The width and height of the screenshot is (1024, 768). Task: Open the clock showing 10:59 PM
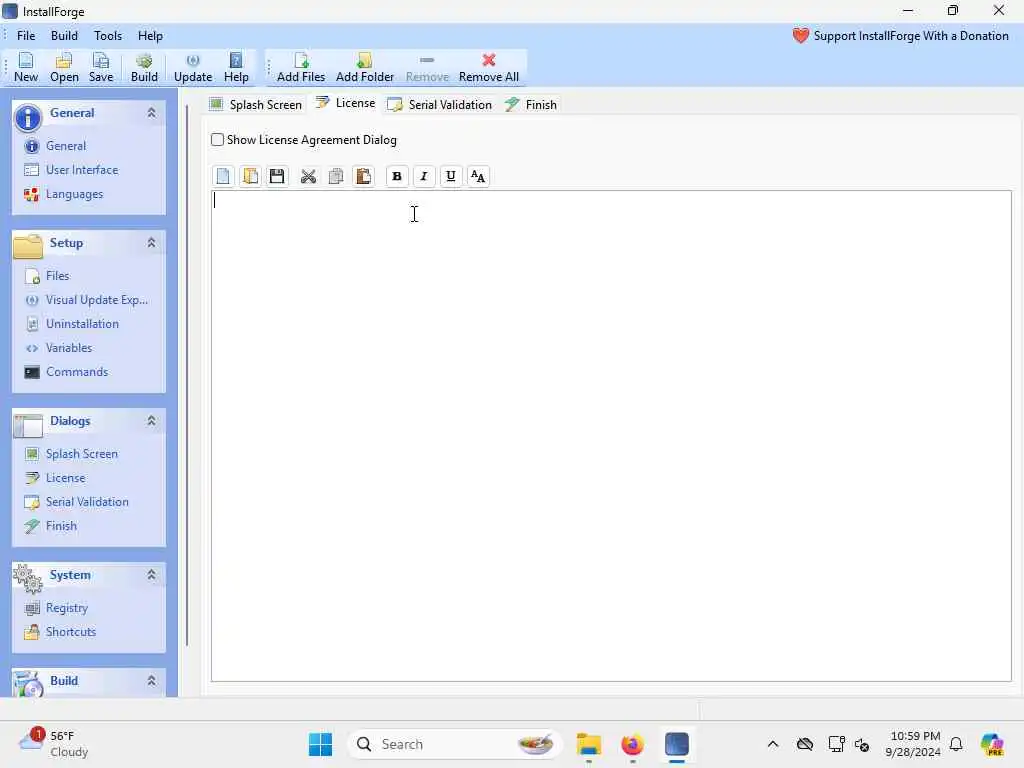[912, 744]
